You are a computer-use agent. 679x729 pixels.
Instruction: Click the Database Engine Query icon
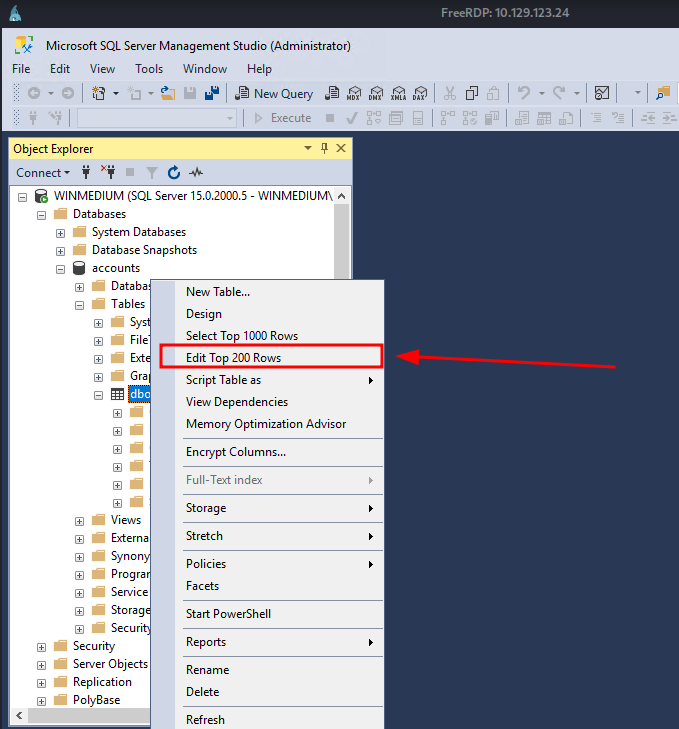(x=332, y=93)
